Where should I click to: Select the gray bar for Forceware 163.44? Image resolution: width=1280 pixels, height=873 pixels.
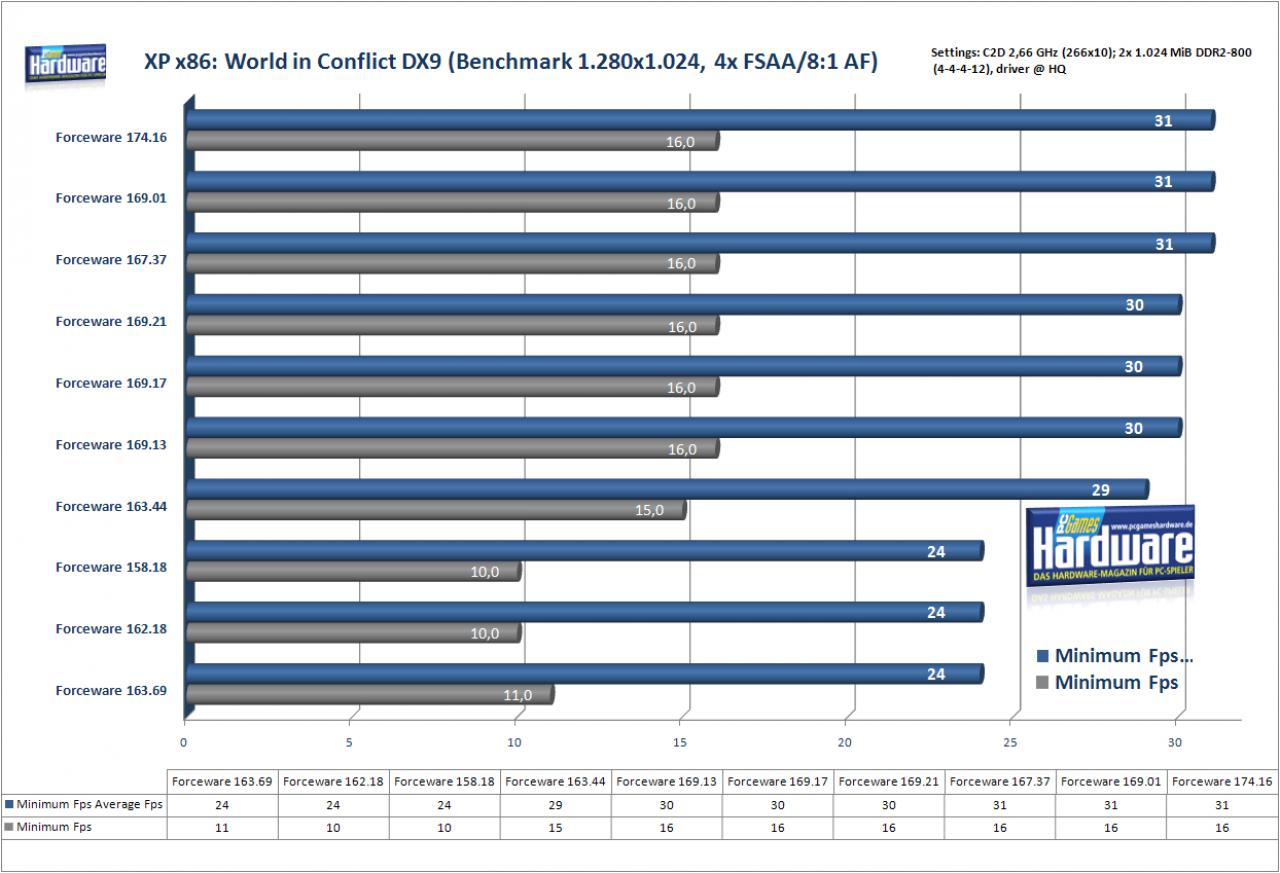click(x=435, y=511)
